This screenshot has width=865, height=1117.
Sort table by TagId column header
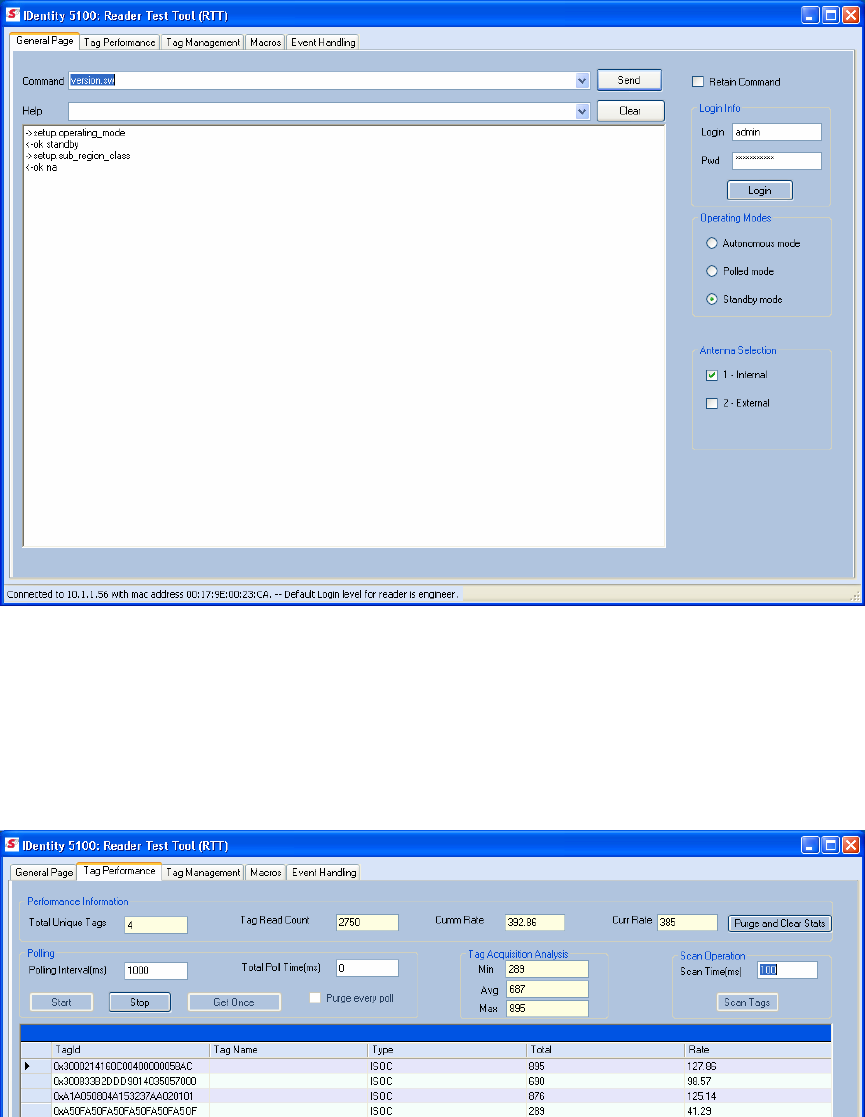(131, 1050)
